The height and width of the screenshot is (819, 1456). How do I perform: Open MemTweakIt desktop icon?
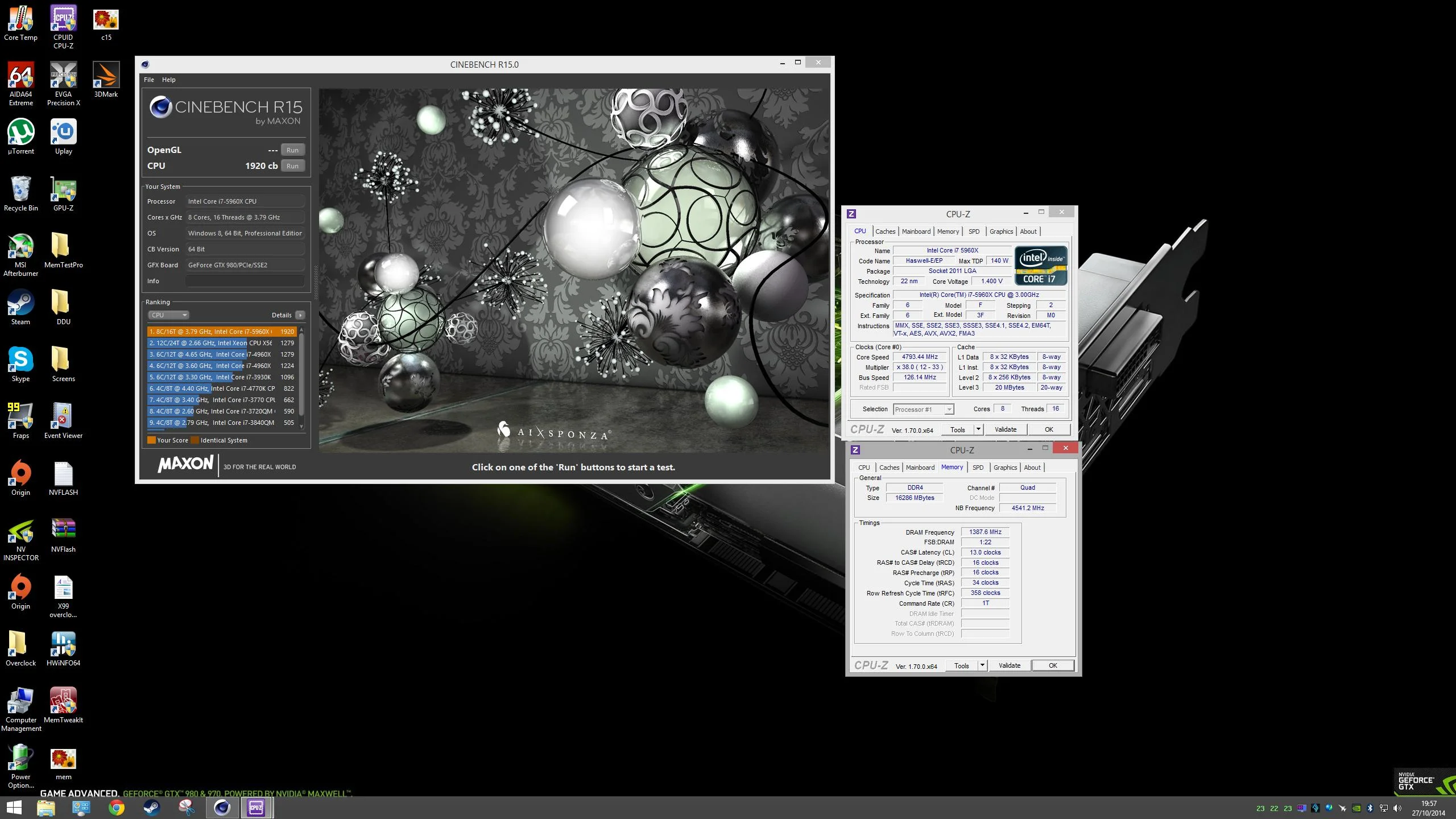coord(63,705)
